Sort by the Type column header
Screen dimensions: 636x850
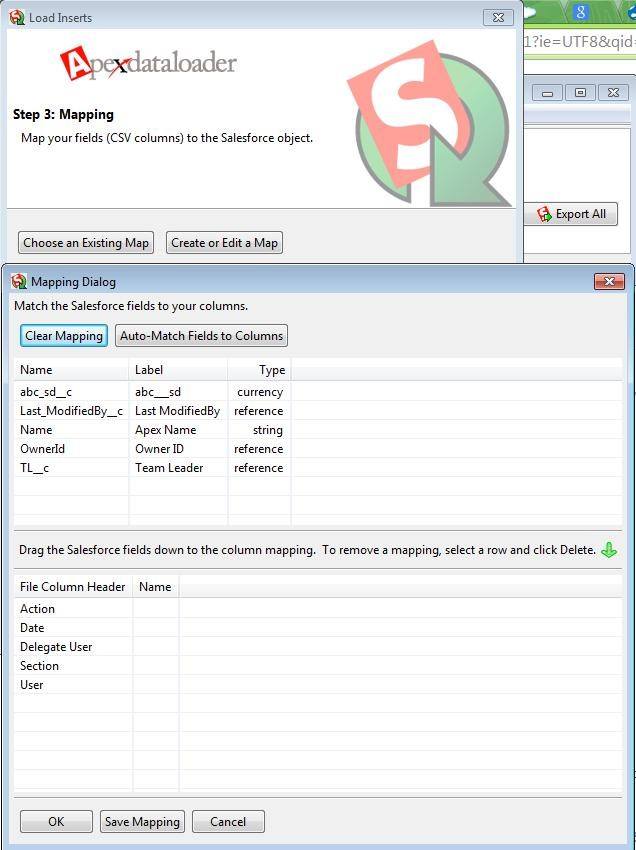pyautogui.click(x=259, y=370)
